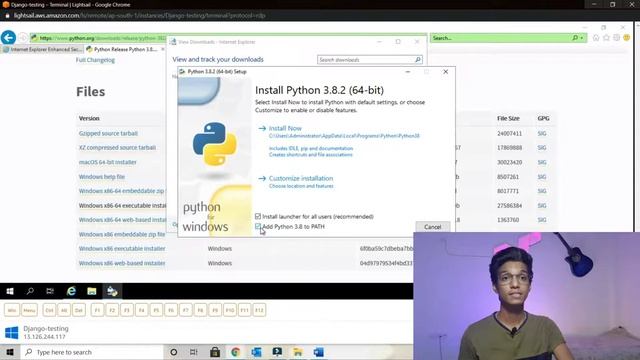This screenshot has height=360, width=640.
Task: Click the Cancel button in Python setup
Action: click(x=433, y=227)
